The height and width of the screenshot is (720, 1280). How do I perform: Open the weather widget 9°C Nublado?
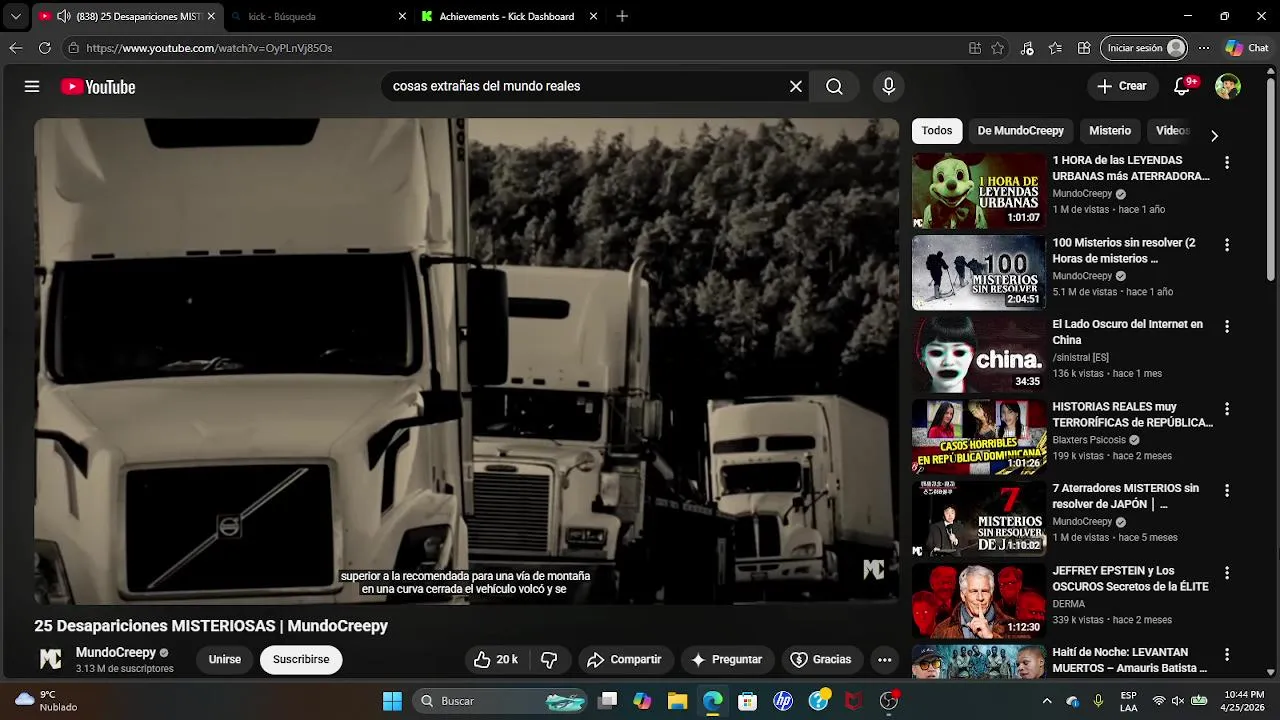46,701
